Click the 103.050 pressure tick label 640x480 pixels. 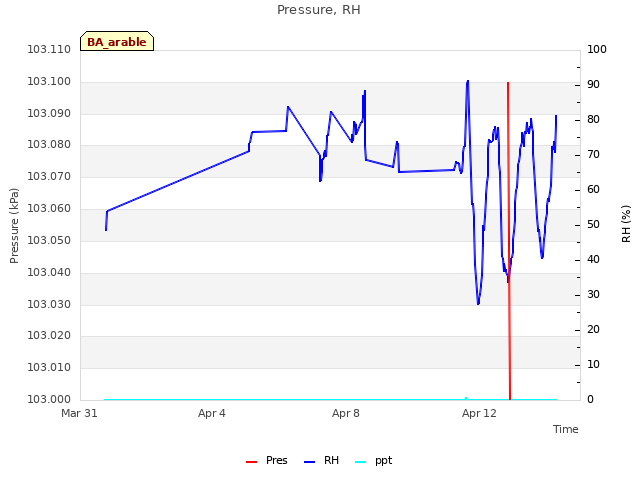coord(49,240)
